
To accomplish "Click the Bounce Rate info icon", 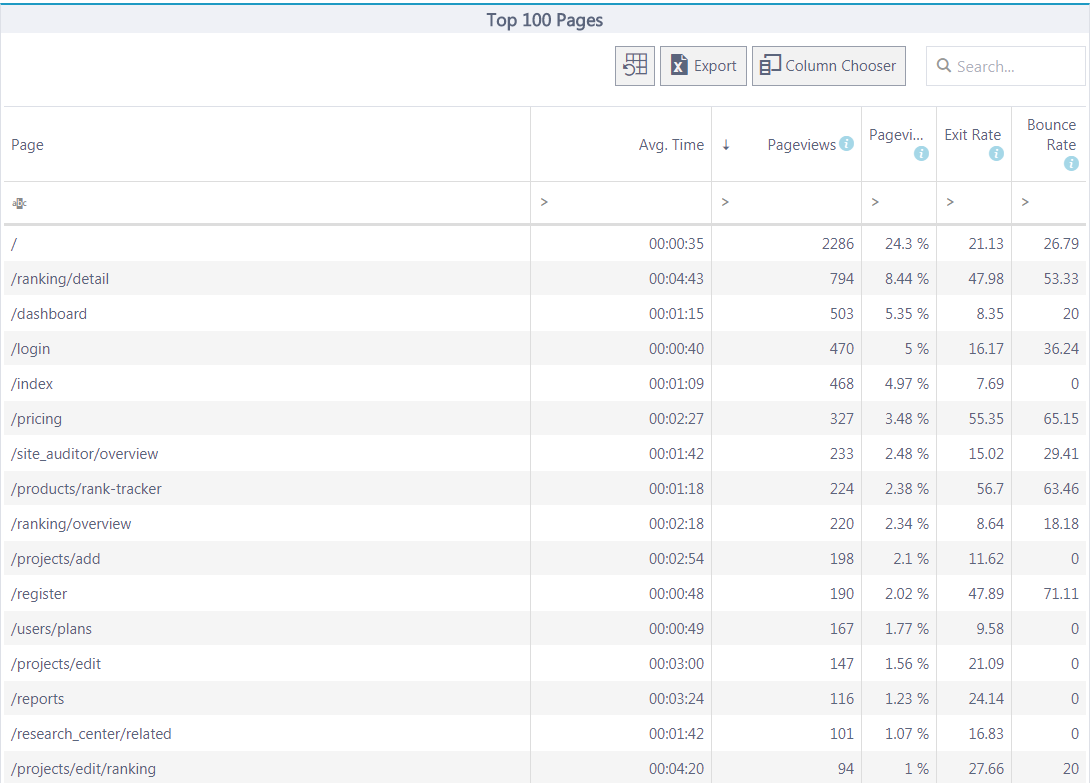I will 1071,164.
